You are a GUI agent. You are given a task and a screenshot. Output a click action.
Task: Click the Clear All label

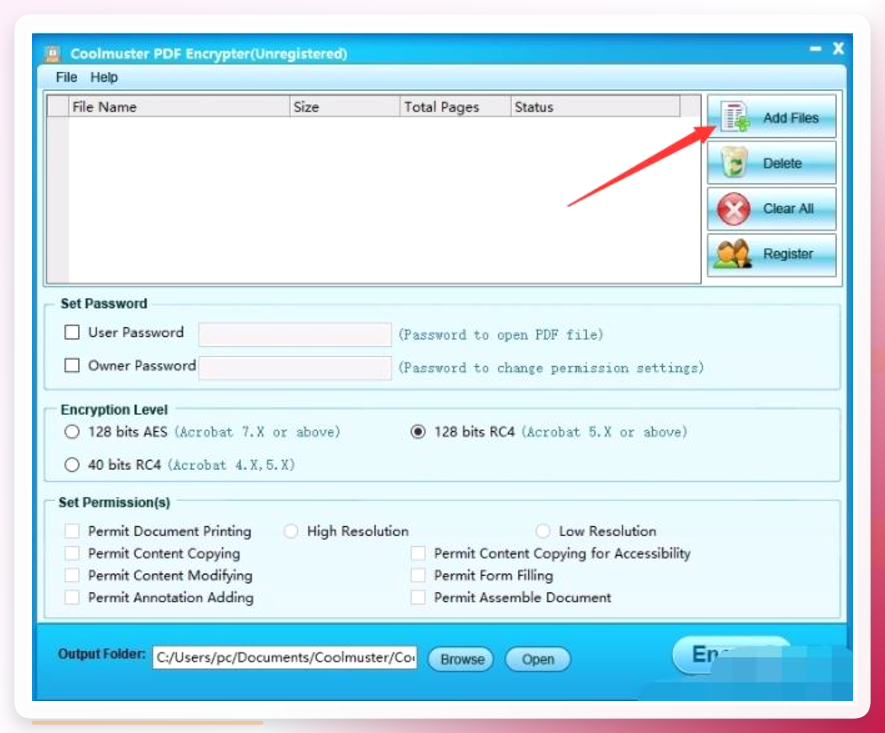click(x=788, y=208)
